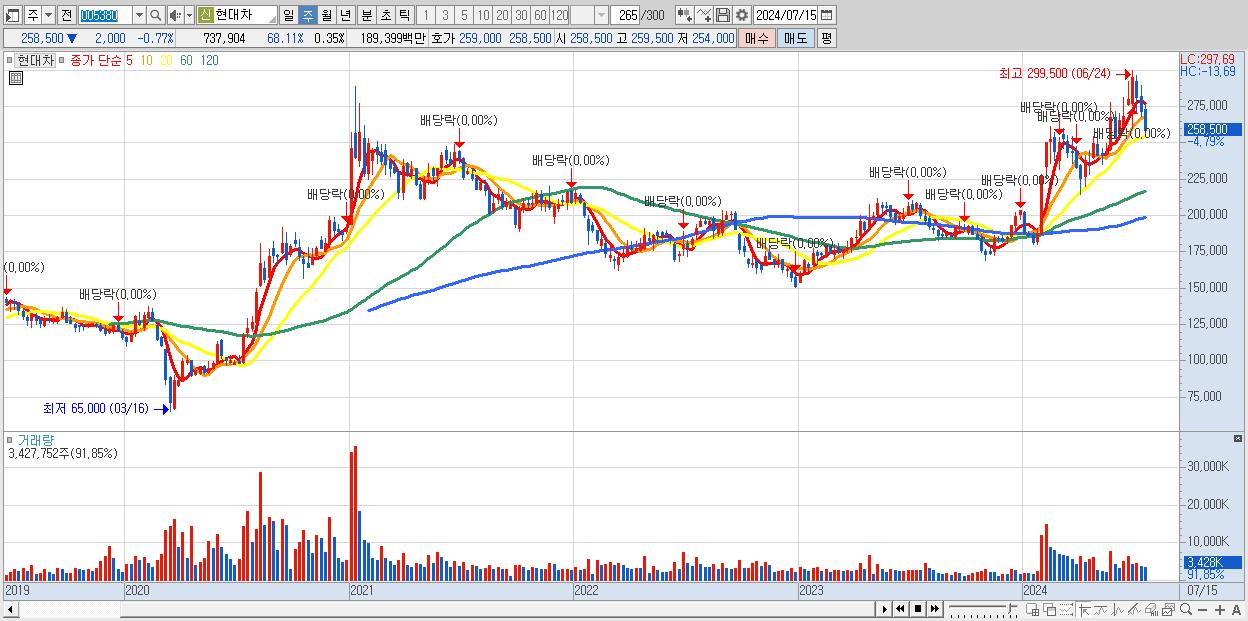The image size is (1248, 621).
Task: Click the 종가 단순 moving average label
Action: 96,60
